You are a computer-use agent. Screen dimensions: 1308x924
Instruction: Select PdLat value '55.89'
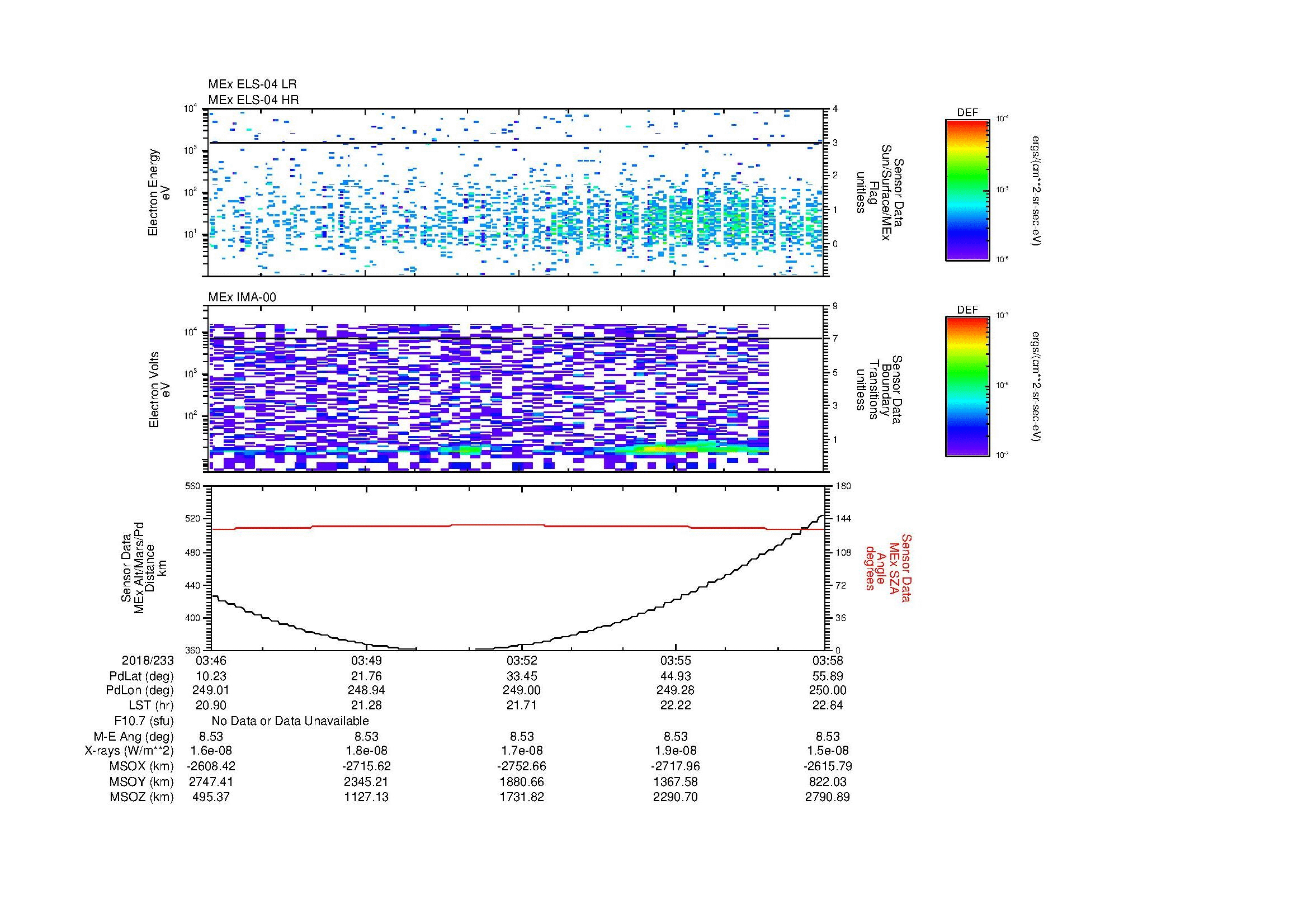pos(827,676)
